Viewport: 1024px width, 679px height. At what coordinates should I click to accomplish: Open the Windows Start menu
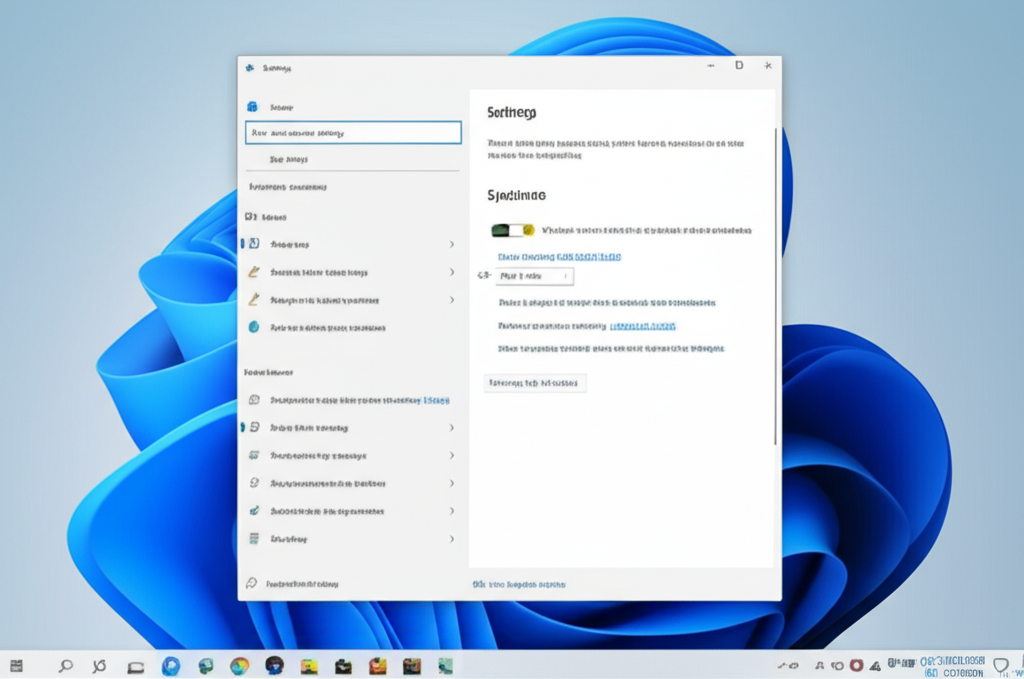point(16,665)
